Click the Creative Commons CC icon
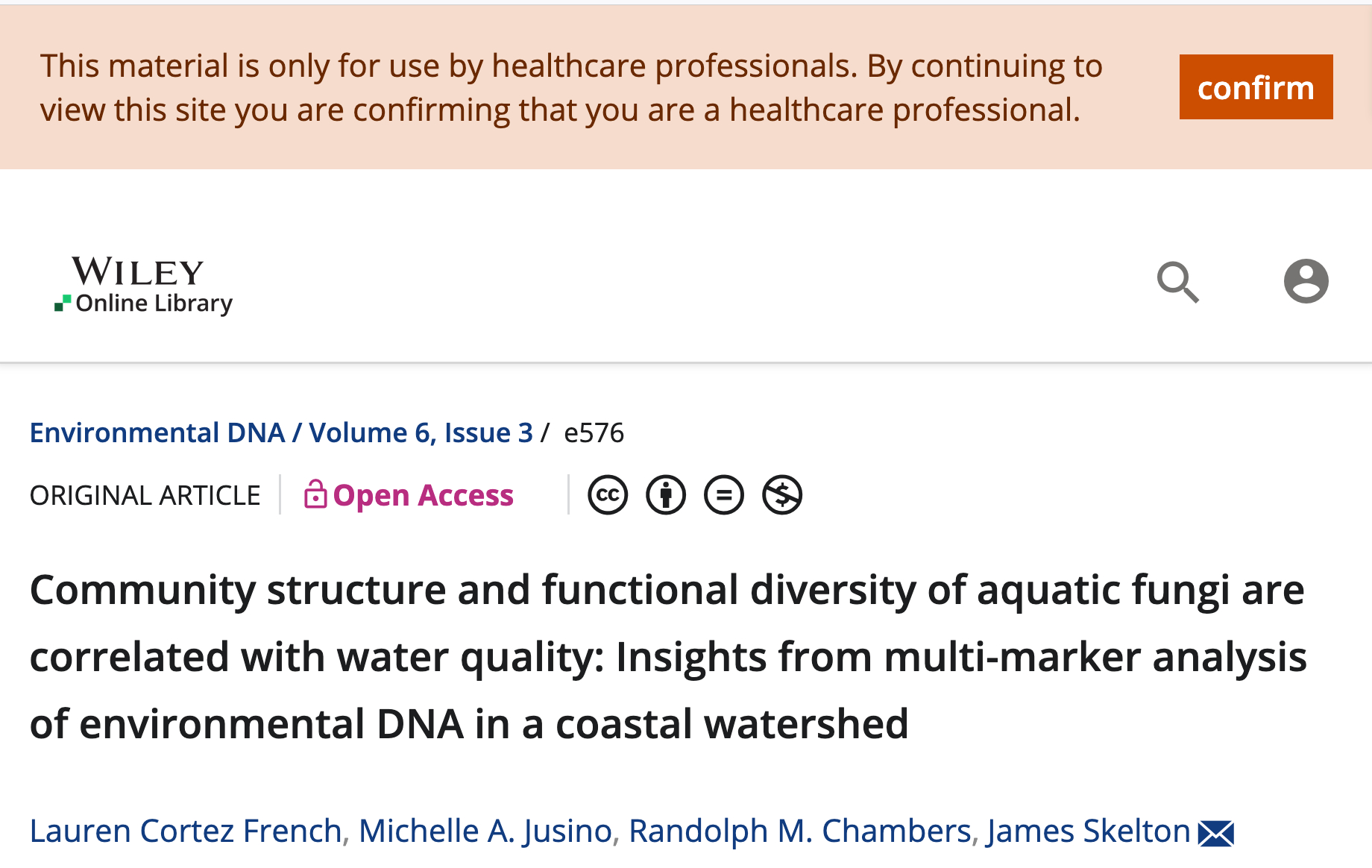The image size is (1372, 868). 608,495
